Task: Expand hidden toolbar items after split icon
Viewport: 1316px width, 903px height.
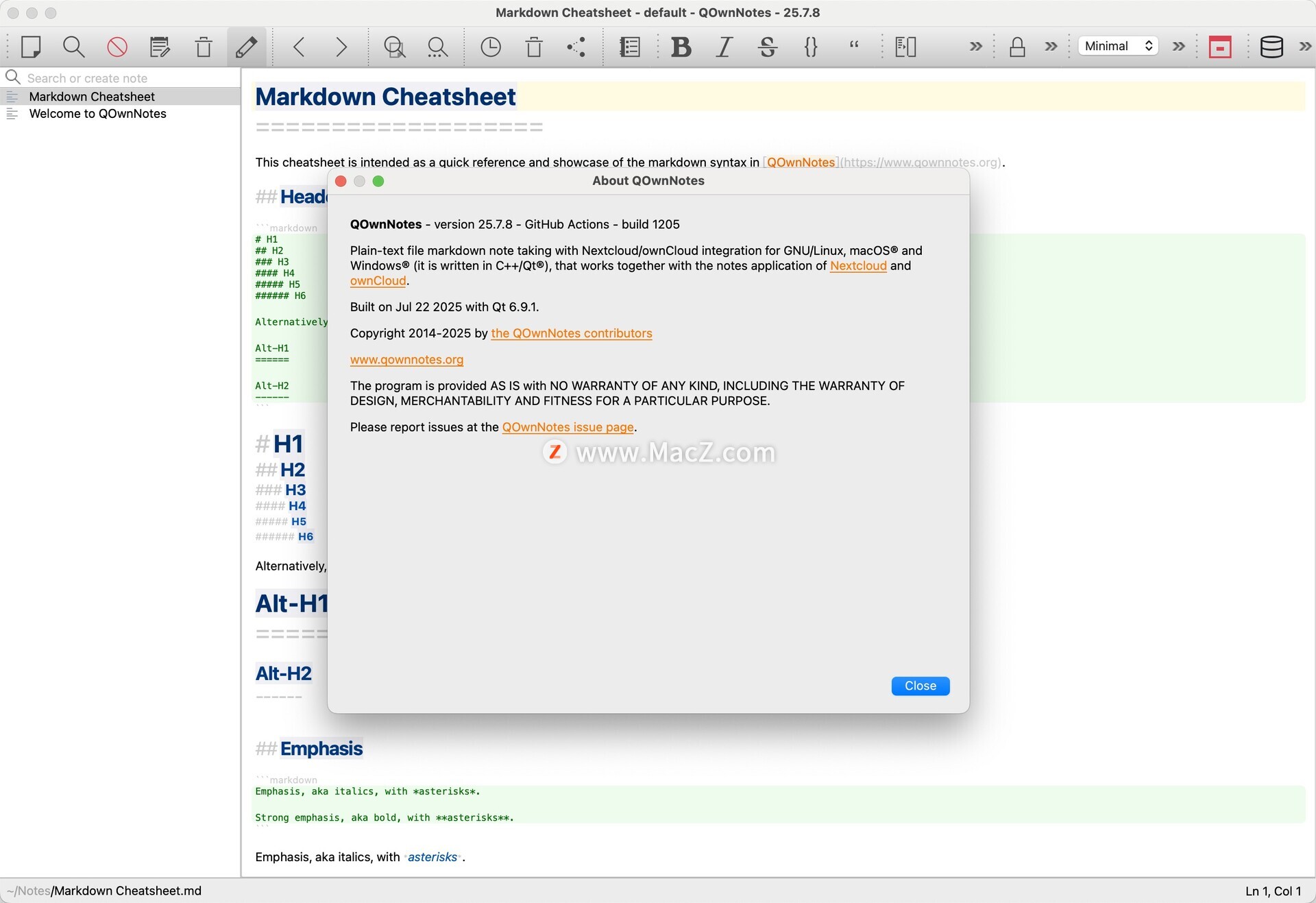Action: (975, 47)
